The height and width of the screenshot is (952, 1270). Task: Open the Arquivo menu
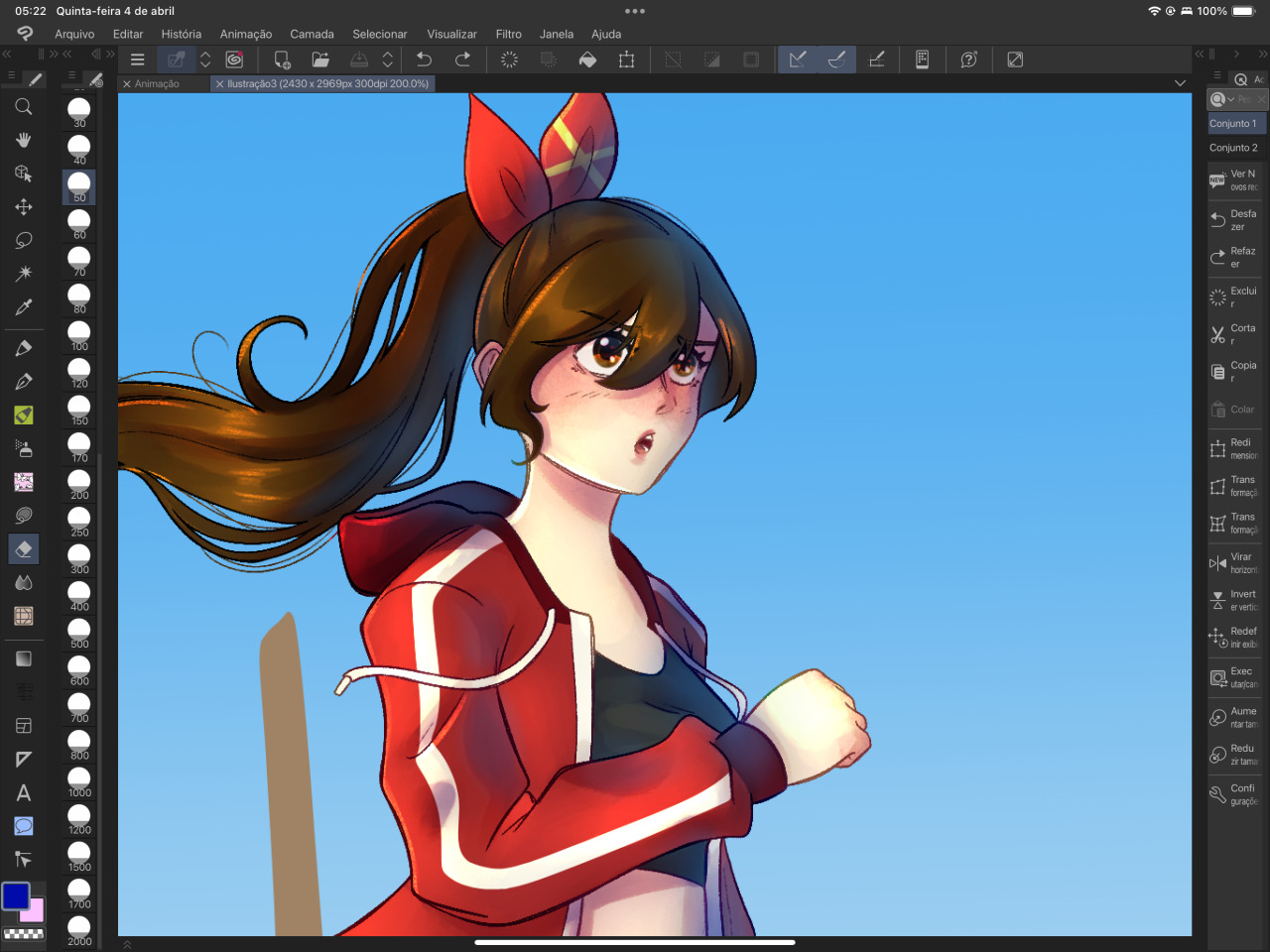click(74, 34)
